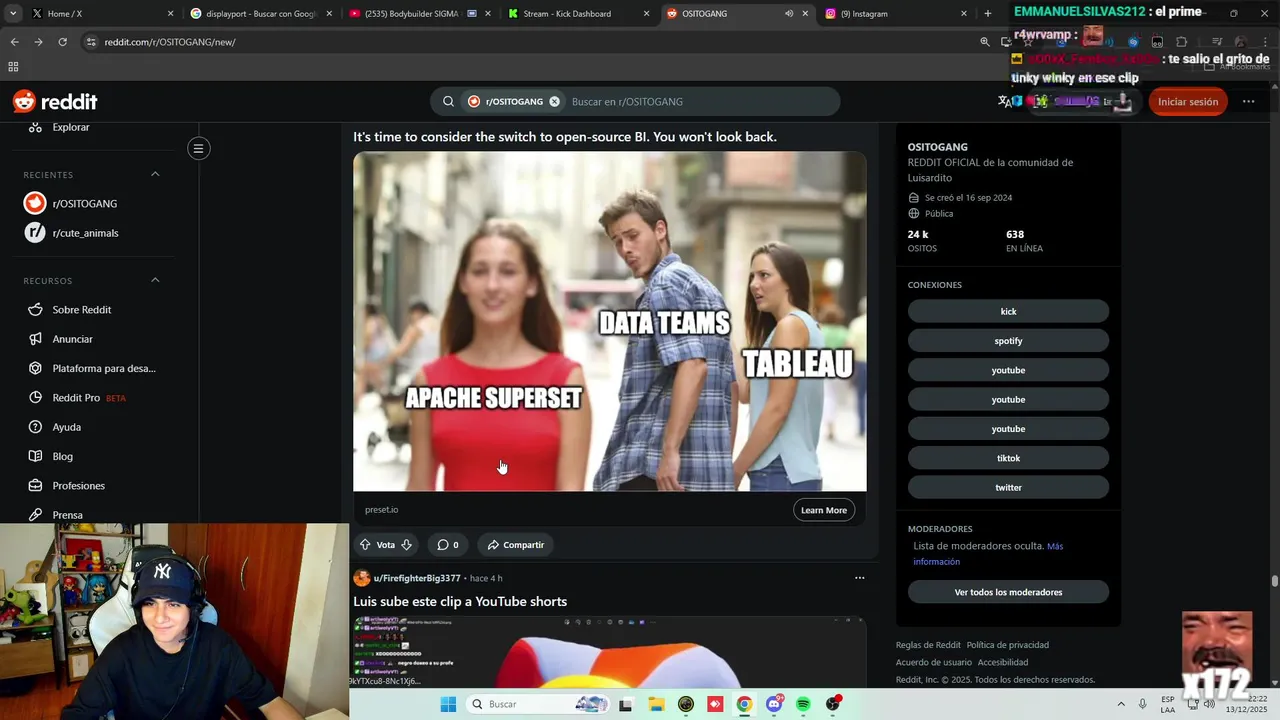Open the spotify connection link

click(1008, 341)
